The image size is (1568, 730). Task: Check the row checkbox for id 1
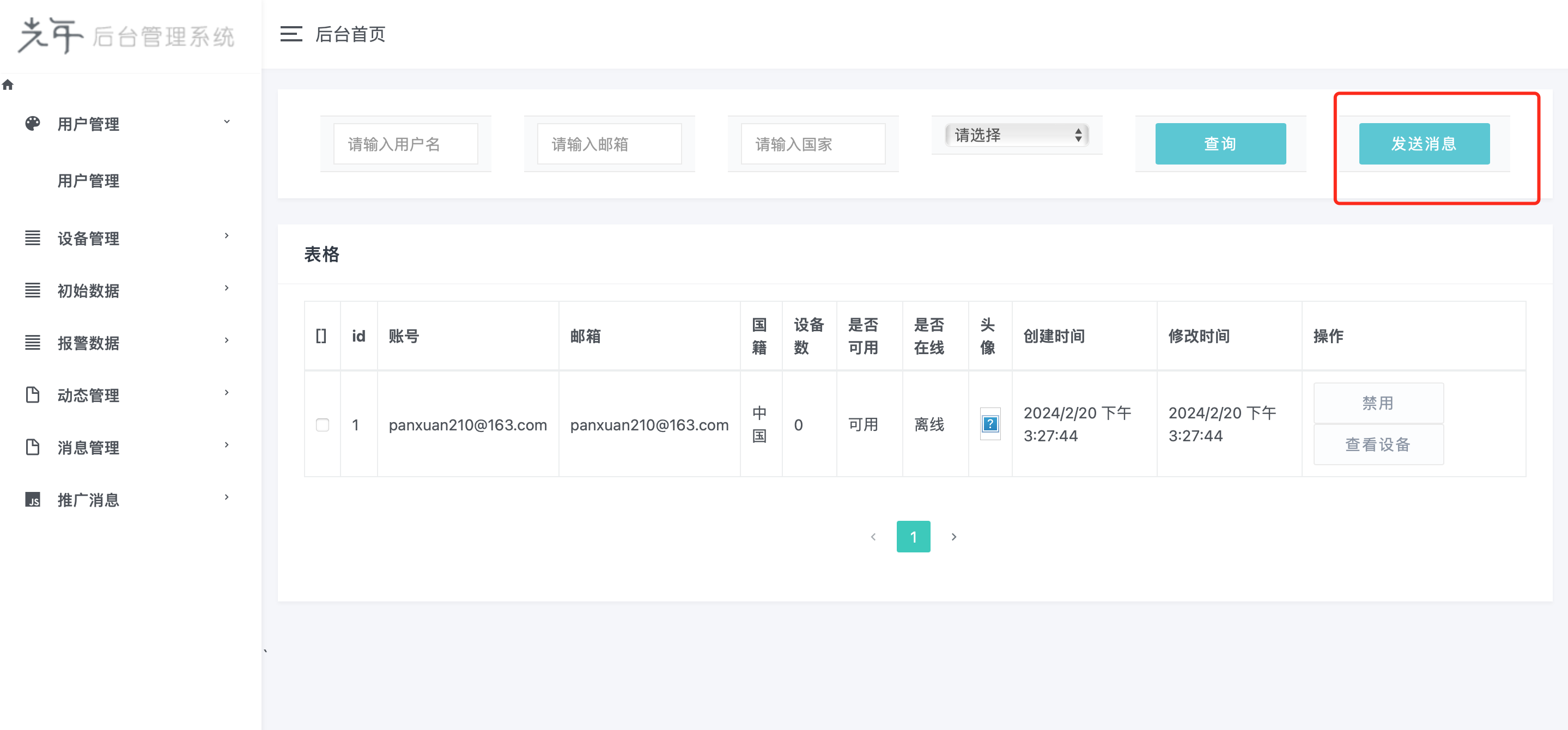coord(323,424)
